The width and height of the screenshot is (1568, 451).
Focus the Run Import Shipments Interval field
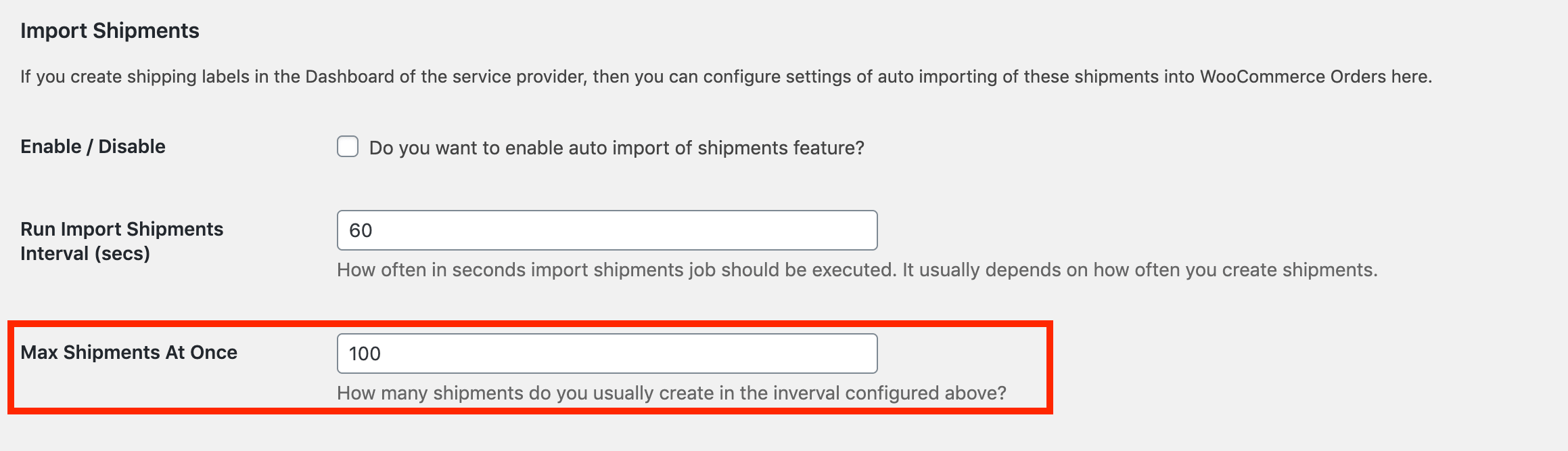[x=607, y=230]
